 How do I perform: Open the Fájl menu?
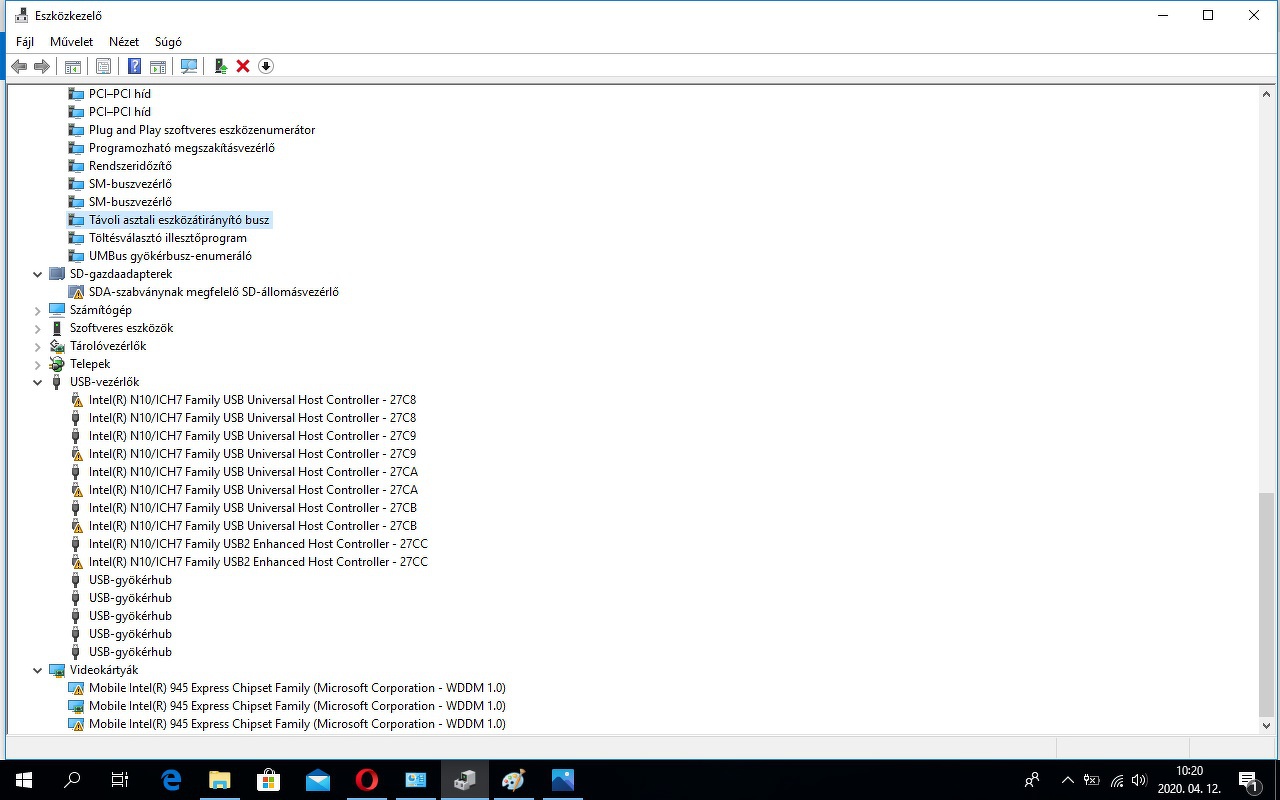(25, 42)
